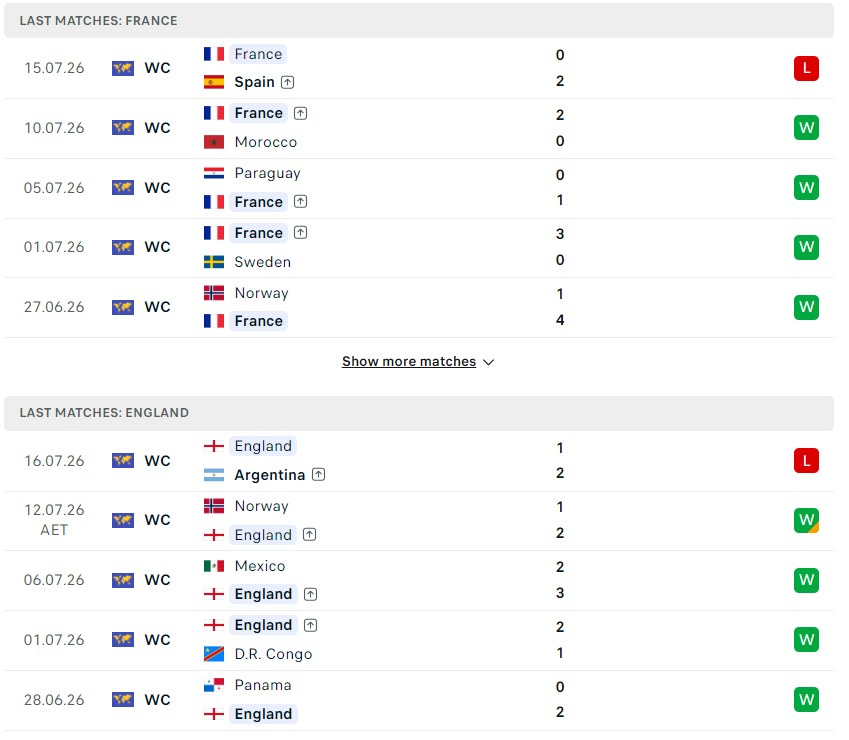This screenshot has height=740, width=849.
Task: Click the W badge with orange corner for Norway vs England
Action: (806, 520)
